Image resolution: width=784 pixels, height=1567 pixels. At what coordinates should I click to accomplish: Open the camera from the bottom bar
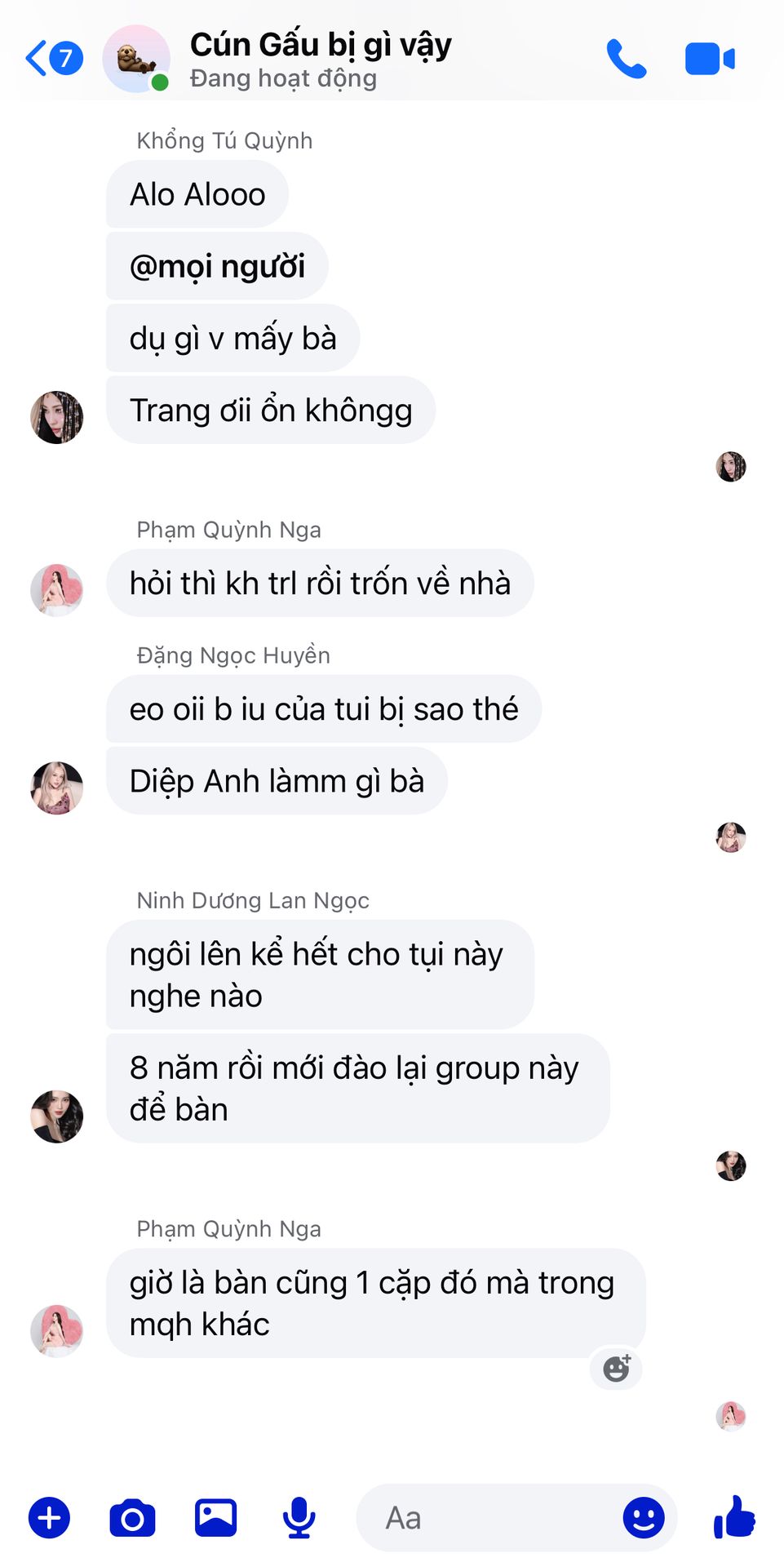pos(132,1518)
